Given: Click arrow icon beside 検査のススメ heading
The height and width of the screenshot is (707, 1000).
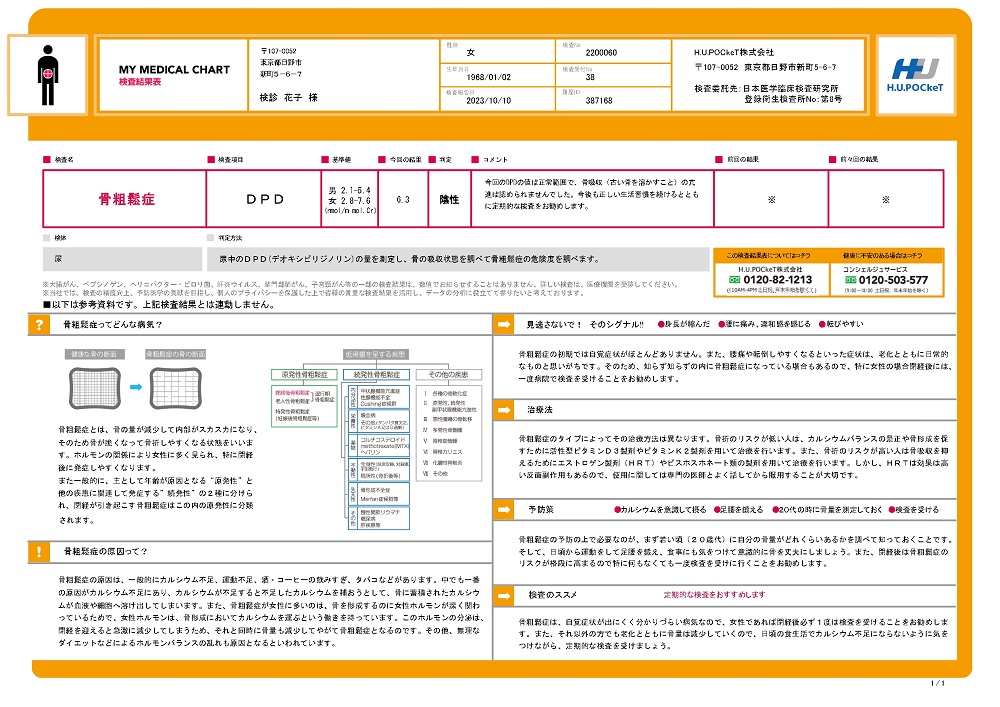Looking at the screenshot, I should pos(504,595).
